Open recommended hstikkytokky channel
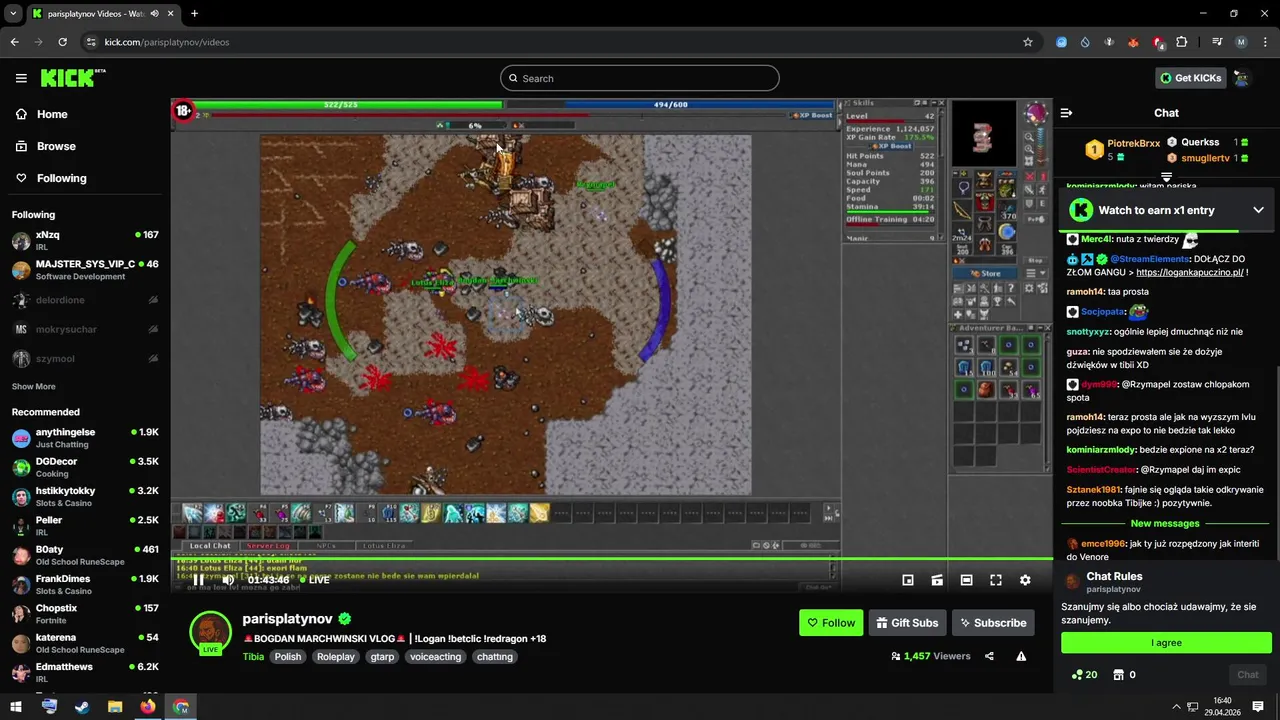The image size is (1280, 720). click(85, 497)
